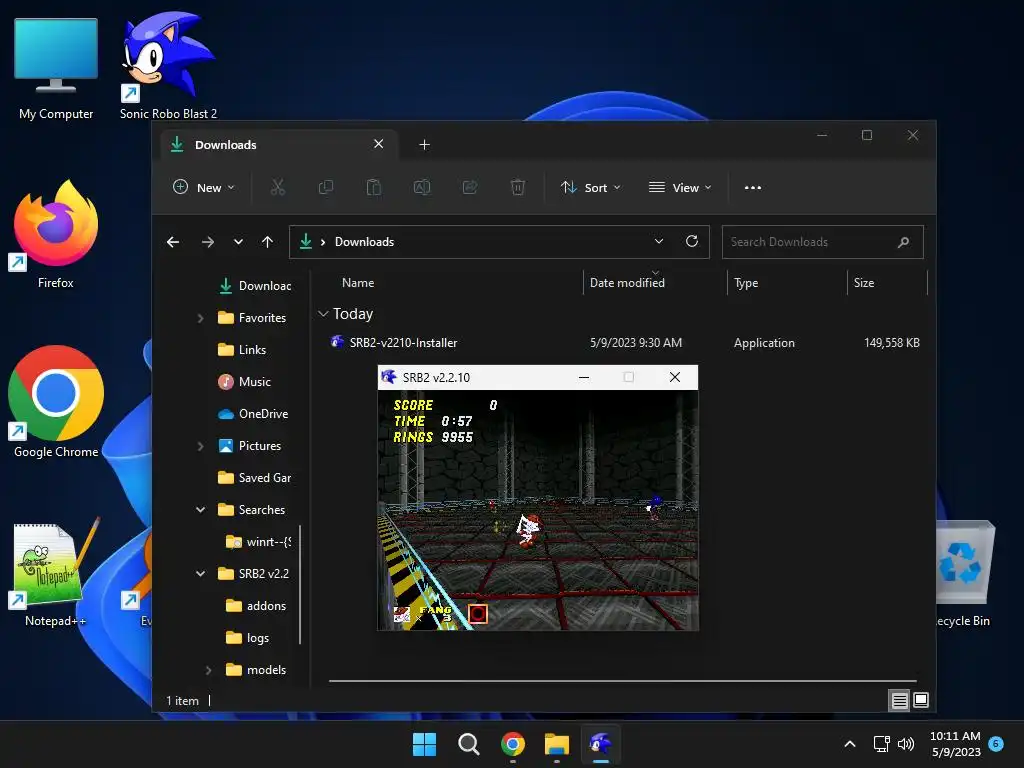Open the View dropdown menu

680,187
